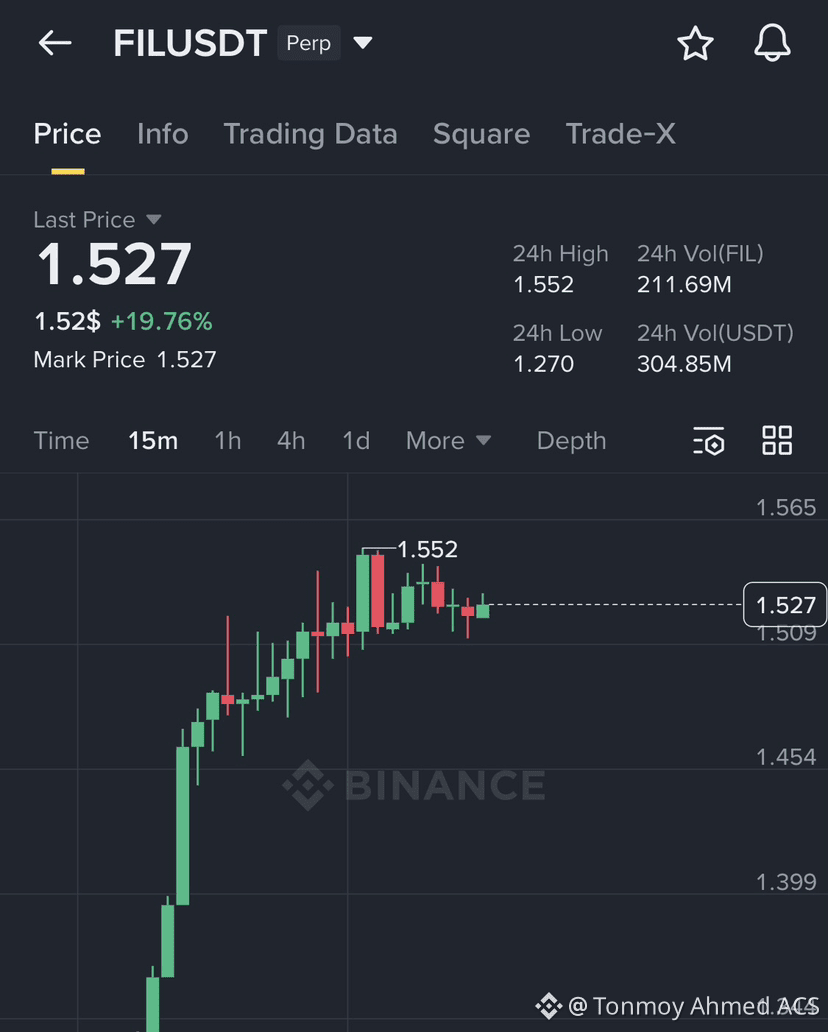Tap the 1.552 high marker on chart
This screenshot has width=828, height=1032.
(x=427, y=549)
